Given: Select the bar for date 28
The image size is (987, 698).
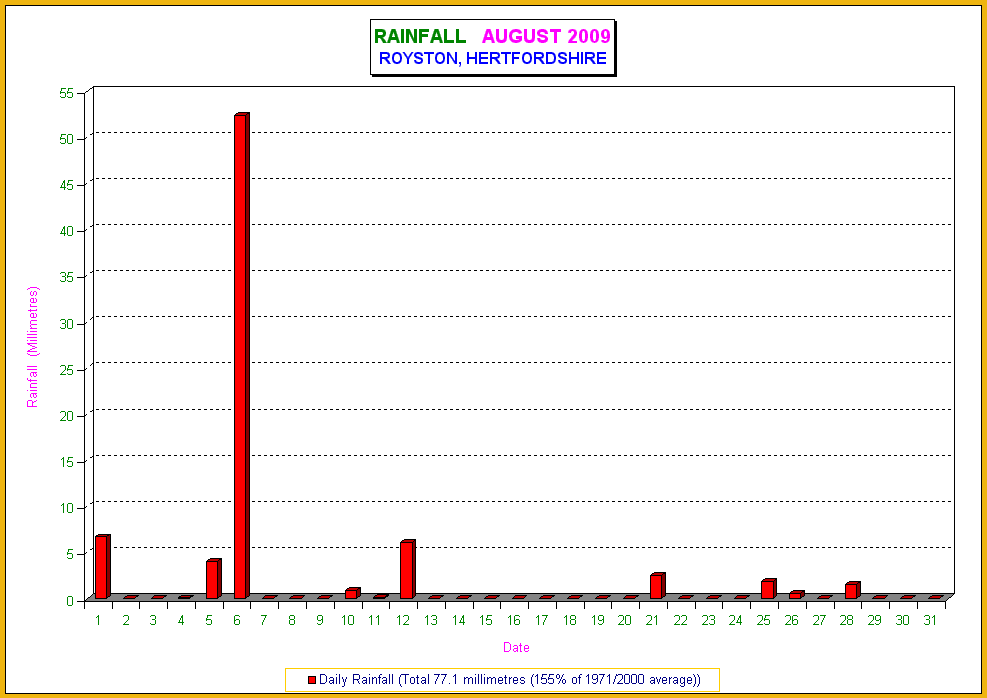Looking at the screenshot, I should [x=852, y=590].
